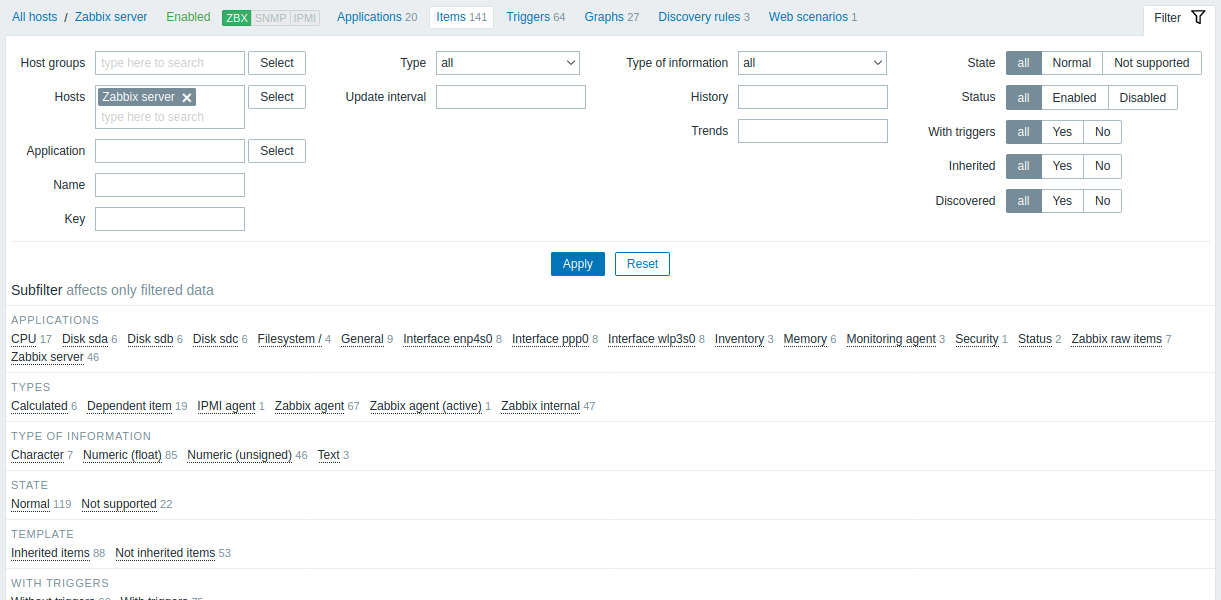The image size is (1221, 600).
Task: Set Status filter to Enabled
Action: click(1074, 98)
